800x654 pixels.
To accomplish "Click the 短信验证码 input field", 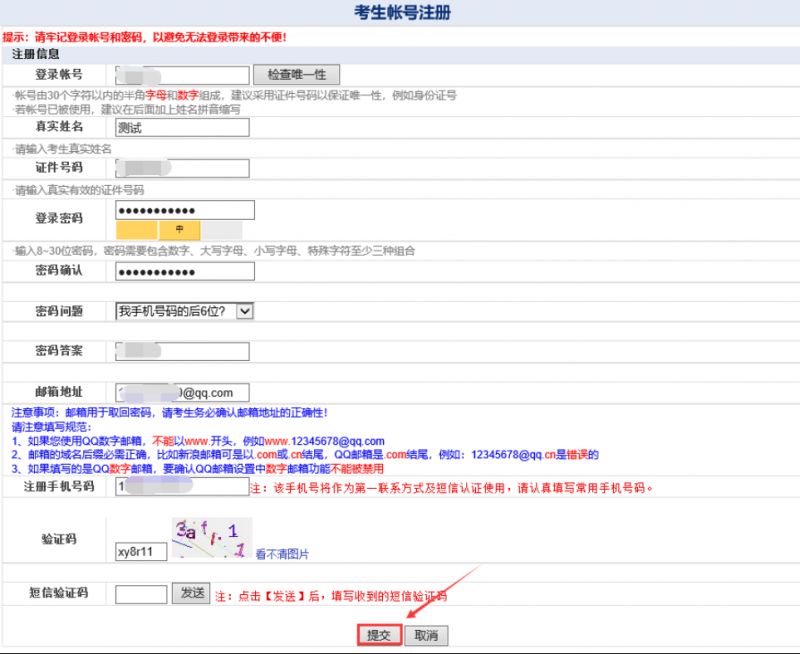I will click(141, 594).
